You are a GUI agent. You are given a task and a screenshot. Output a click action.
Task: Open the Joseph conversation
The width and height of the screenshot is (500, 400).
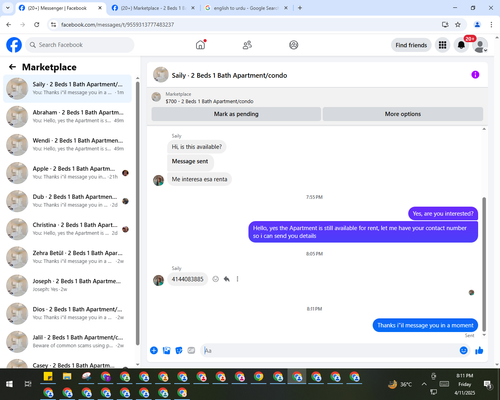[x=67, y=285]
